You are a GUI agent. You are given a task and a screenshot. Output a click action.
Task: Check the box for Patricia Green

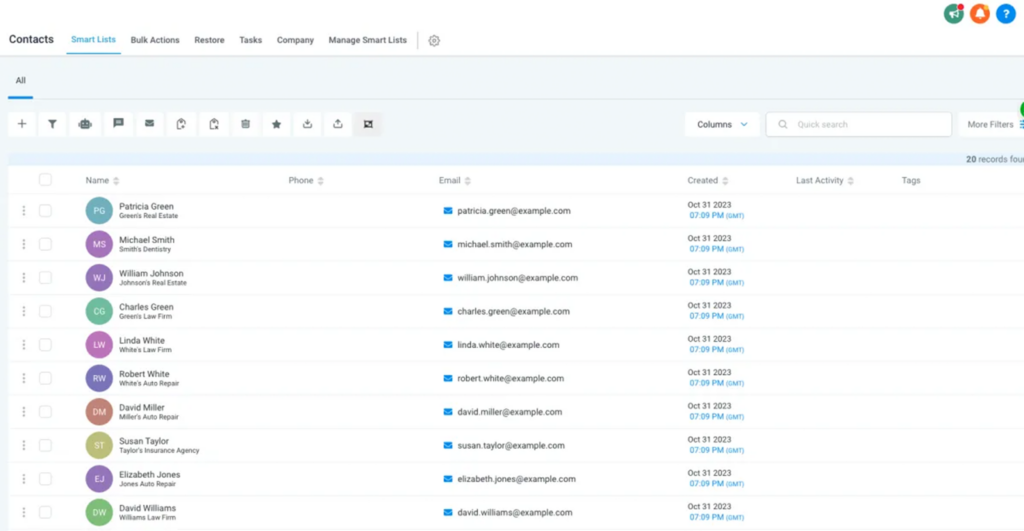click(45, 211)
